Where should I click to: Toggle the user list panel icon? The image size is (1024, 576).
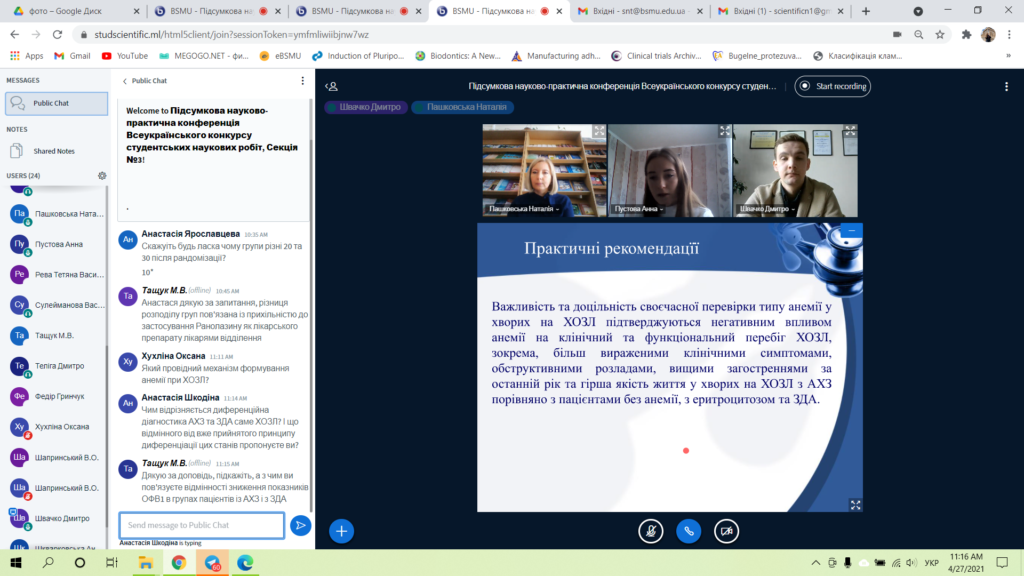[x=332, y=87]
